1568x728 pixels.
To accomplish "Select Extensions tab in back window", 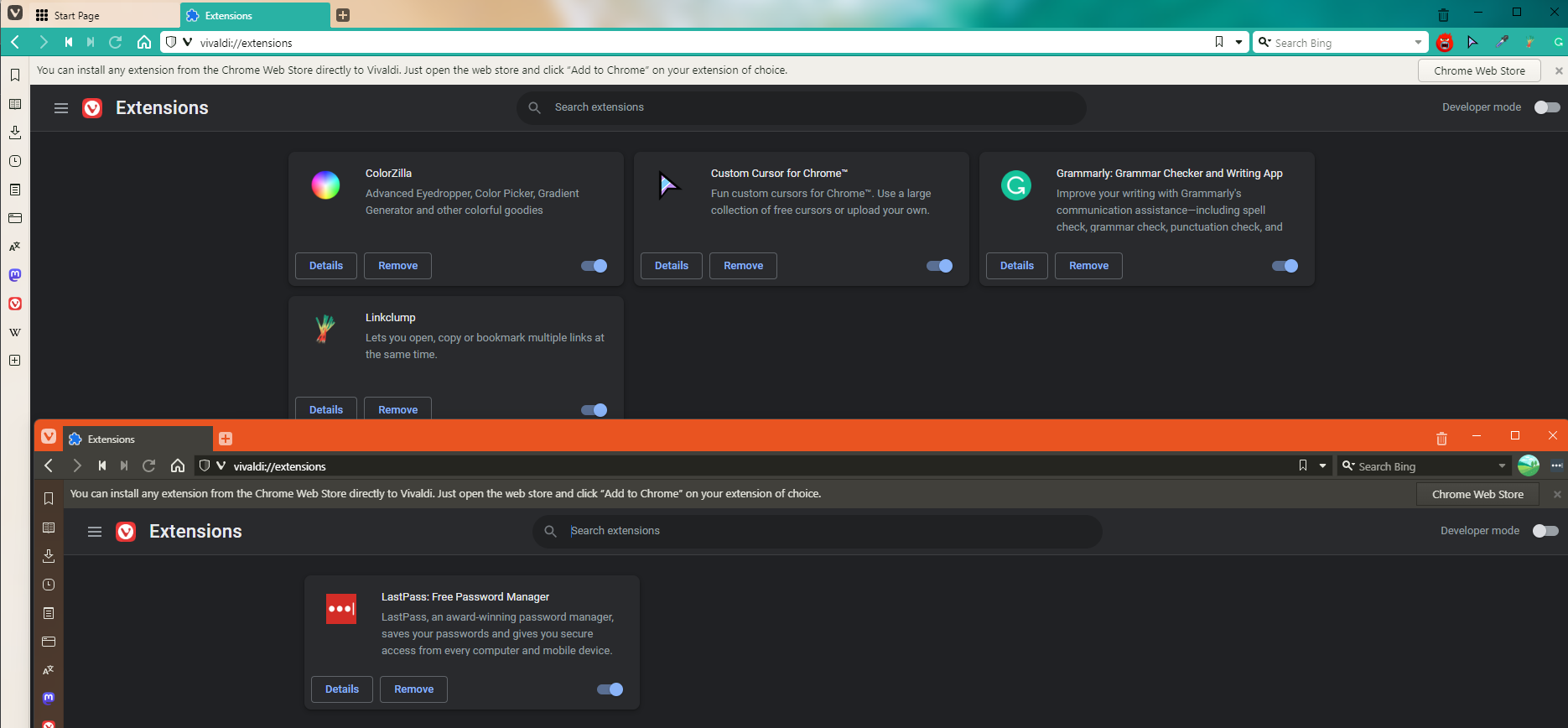I will coord(255,15).
